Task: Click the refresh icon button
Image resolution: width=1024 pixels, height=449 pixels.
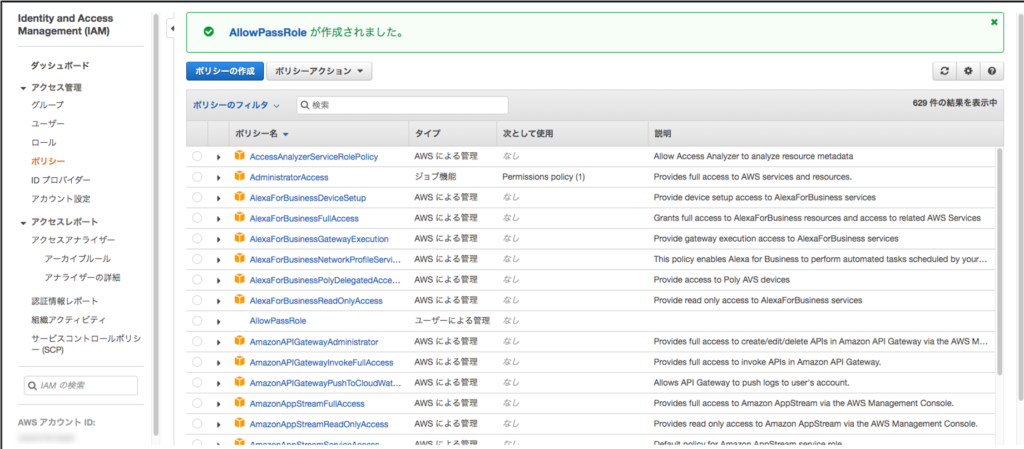Action: [x=943, y=71]
